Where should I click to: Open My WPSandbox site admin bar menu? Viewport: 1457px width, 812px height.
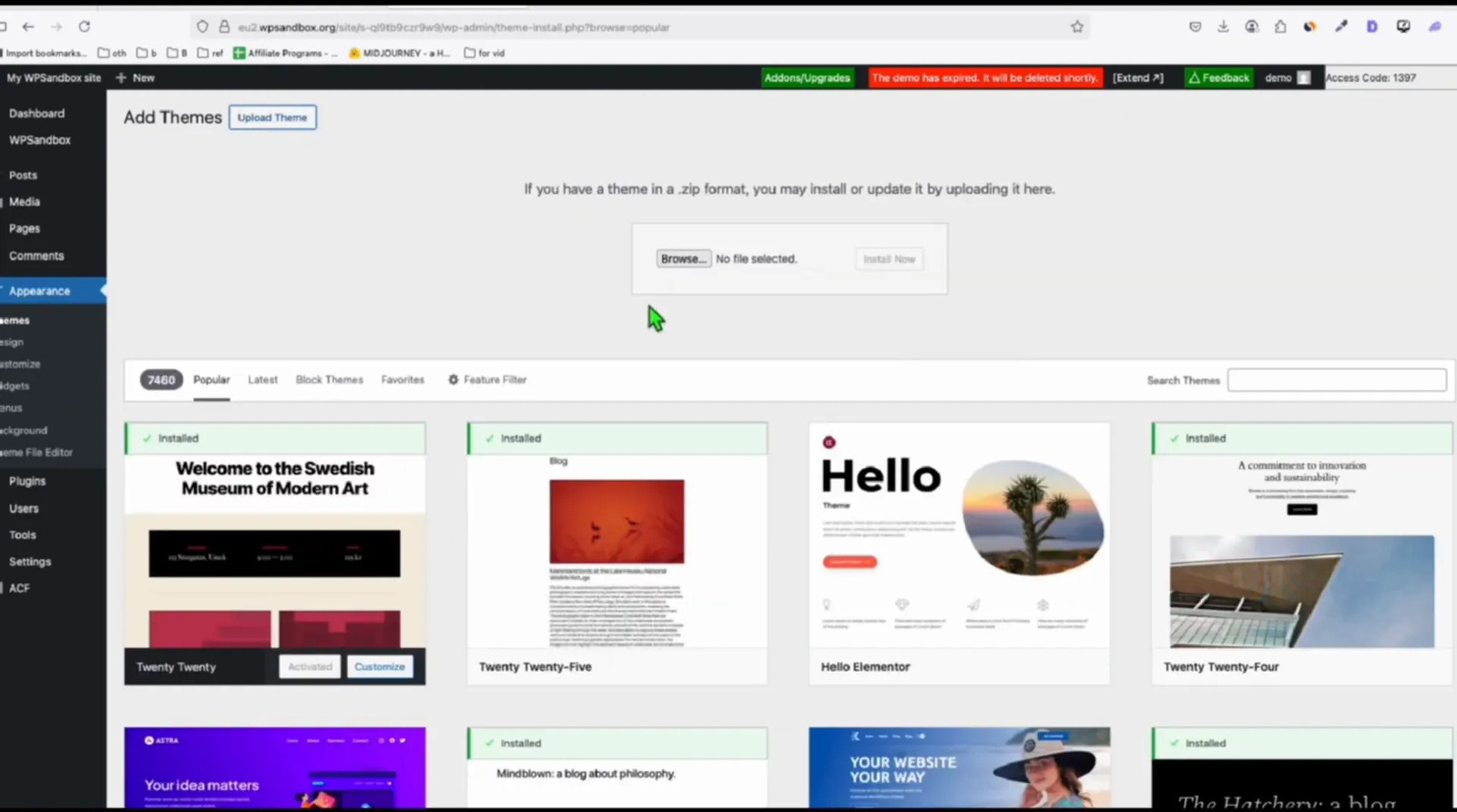pyautogui.click(x=54, y=77)
